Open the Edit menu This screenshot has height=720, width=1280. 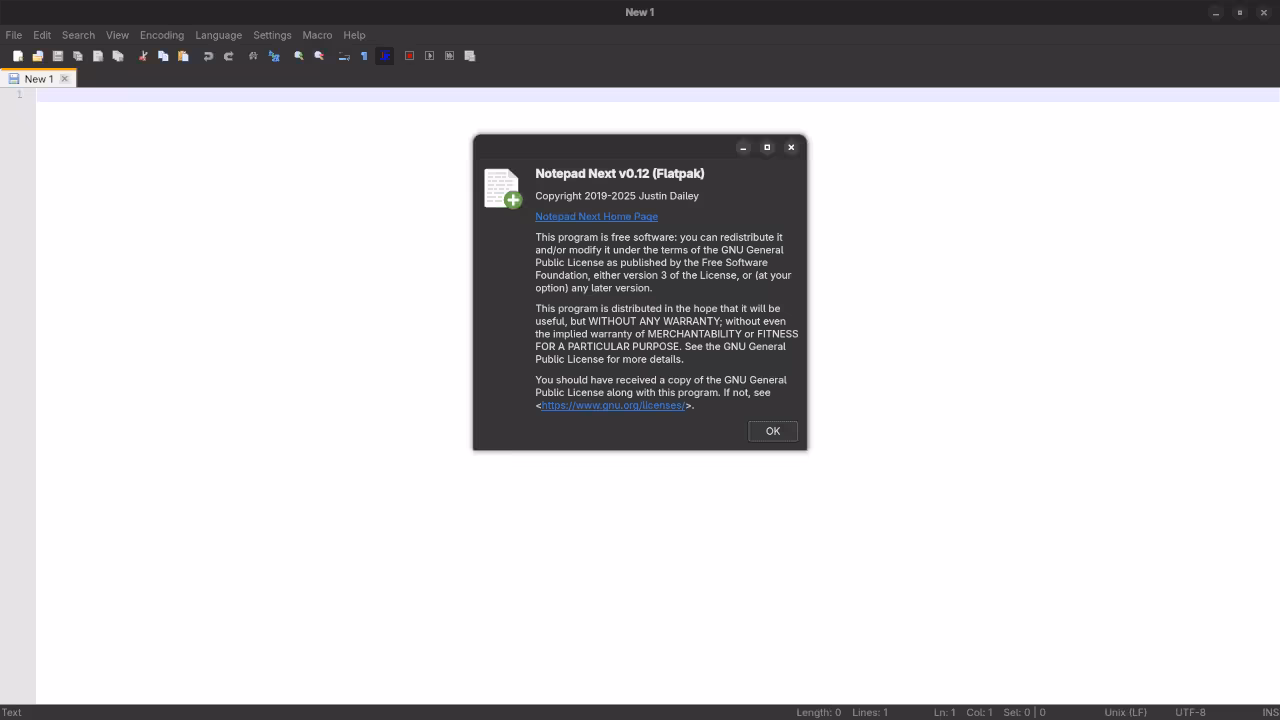pyautogui.click(x=42, y=35)
